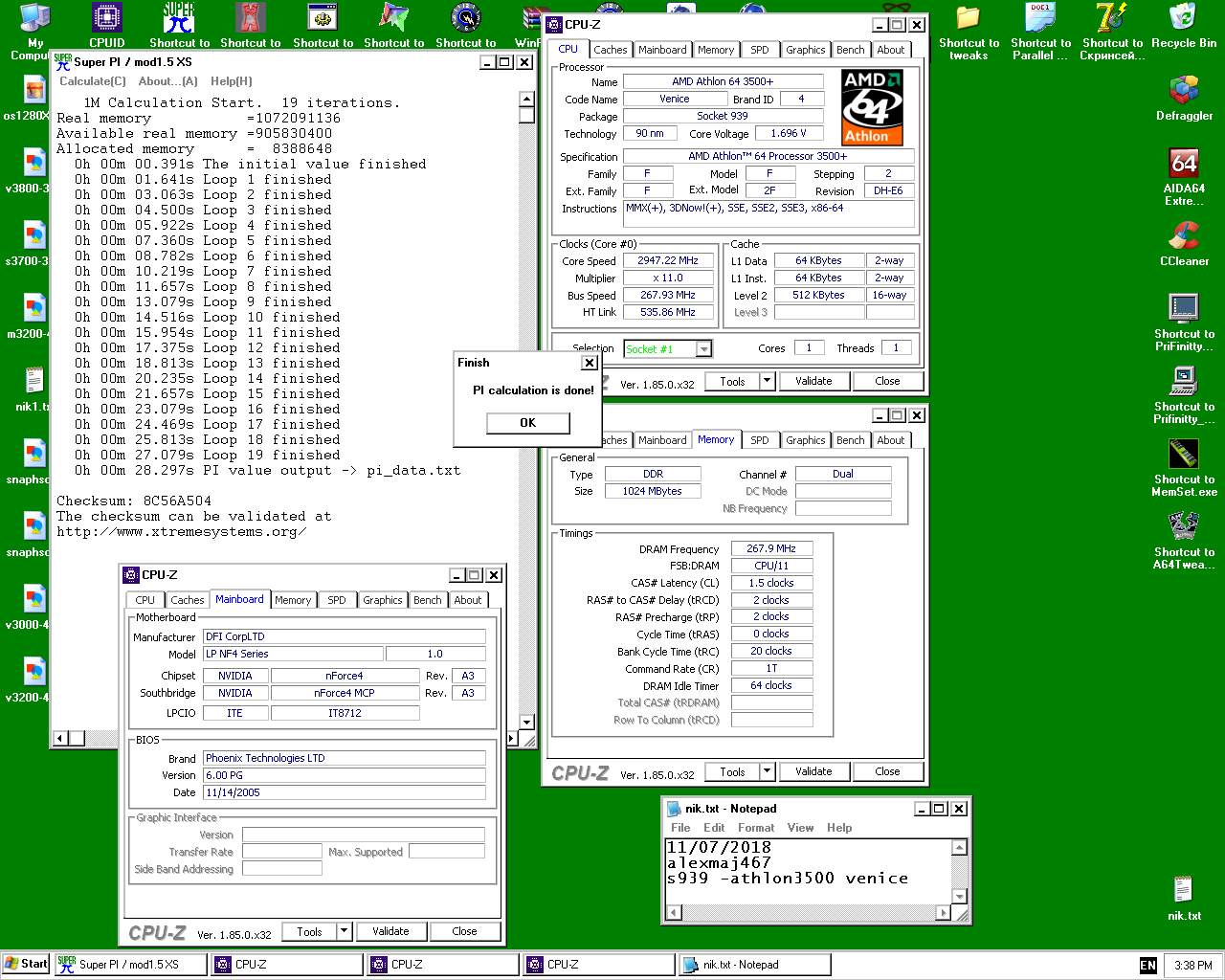Launch CCleaner desktop icon

click(1184, 236)
